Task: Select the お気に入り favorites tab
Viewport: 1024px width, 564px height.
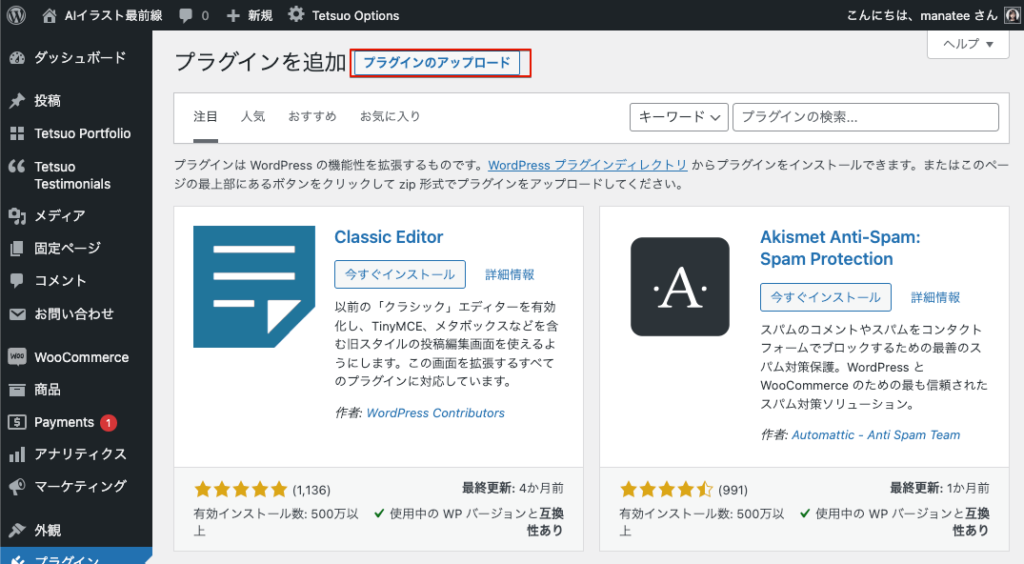Action: pyautogui.click(x=390, y=117)
